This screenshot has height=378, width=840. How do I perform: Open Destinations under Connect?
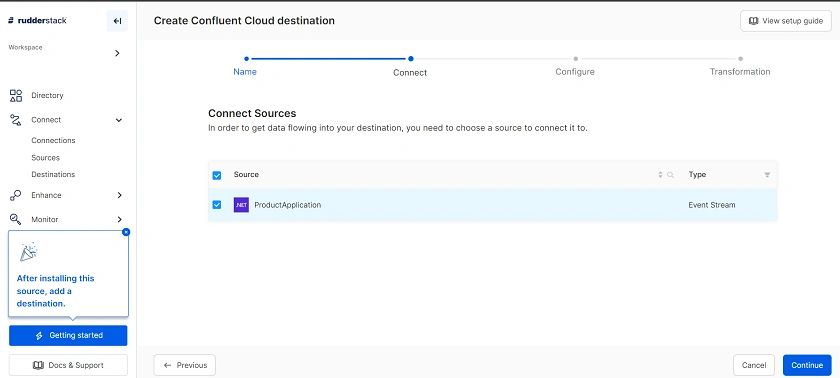point(53,175)
